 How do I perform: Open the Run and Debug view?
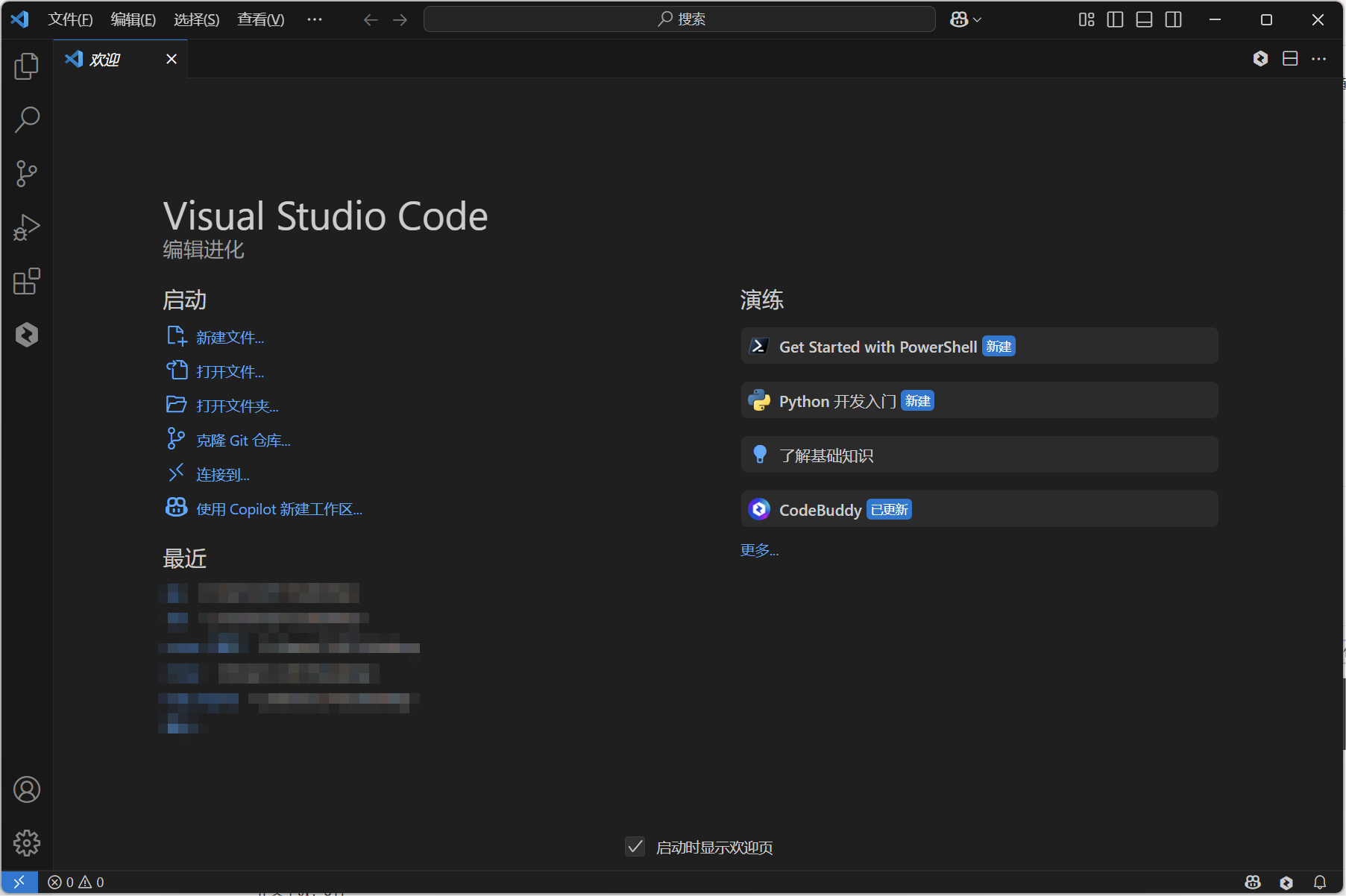click(x=26, y=227)
